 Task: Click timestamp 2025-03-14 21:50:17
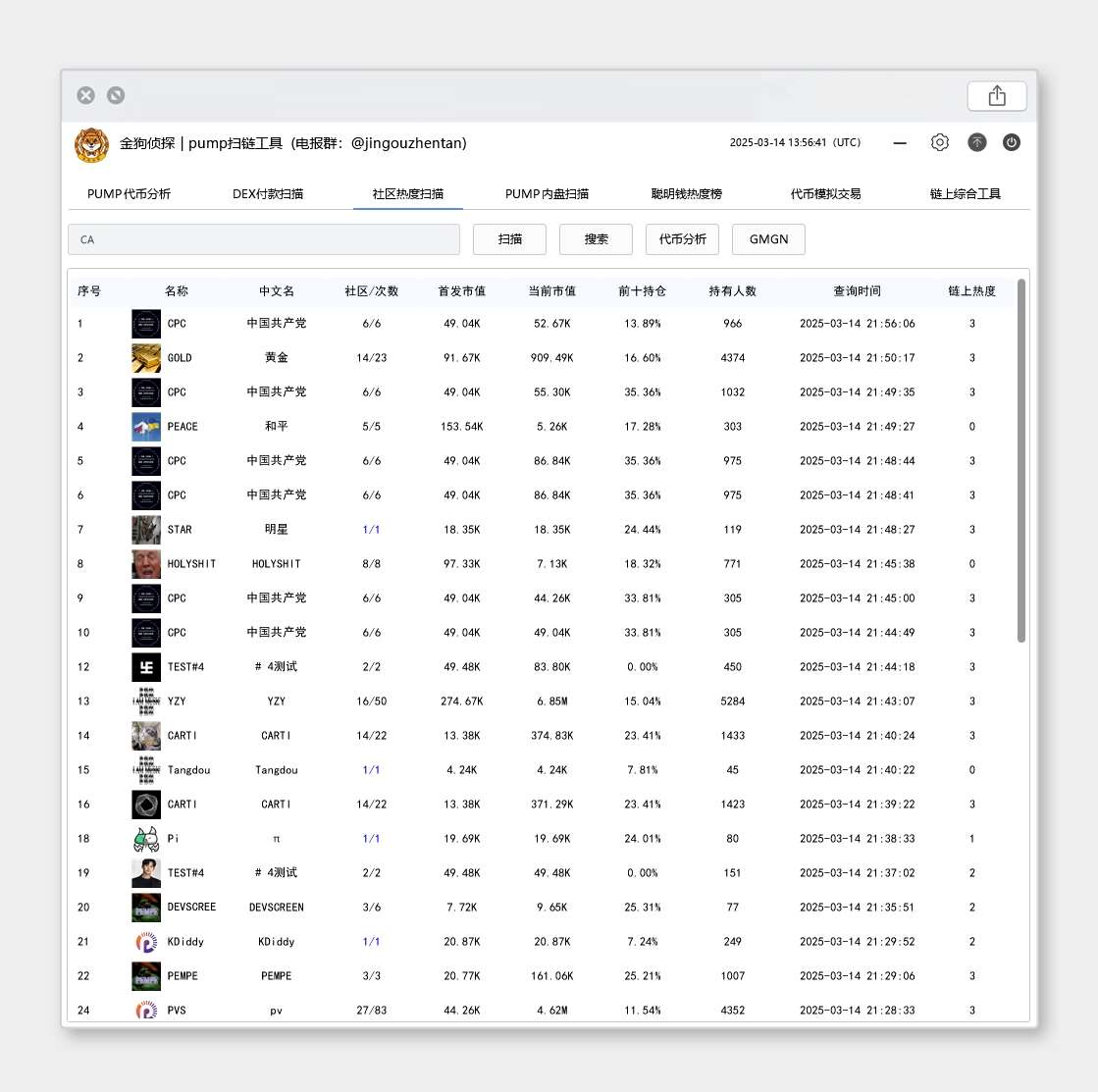pos(858,358)
